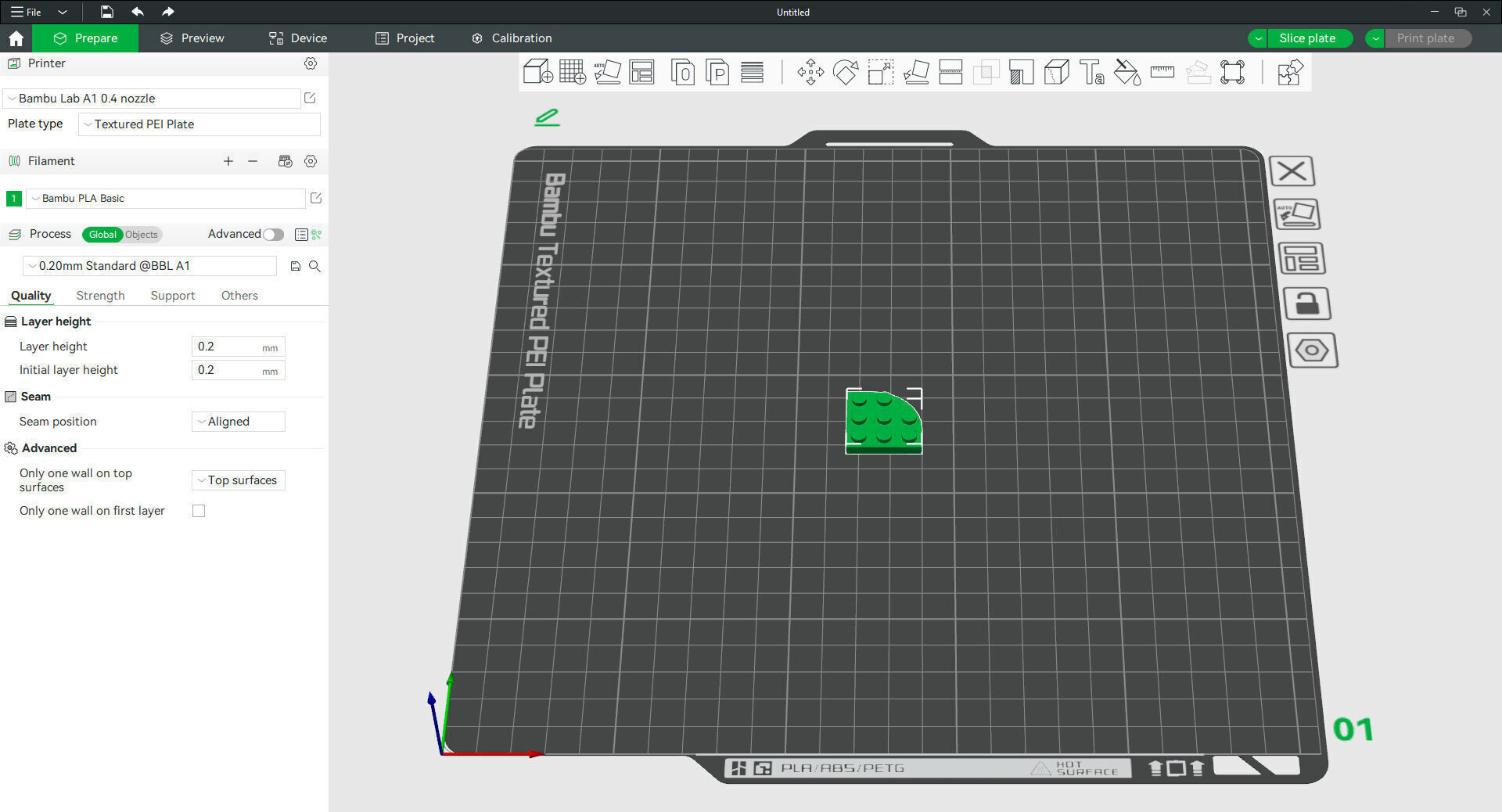The image size is (1502, 812).
Task: Add a new filament with plus
Action: pyautogui.click(x=228, y=161)
